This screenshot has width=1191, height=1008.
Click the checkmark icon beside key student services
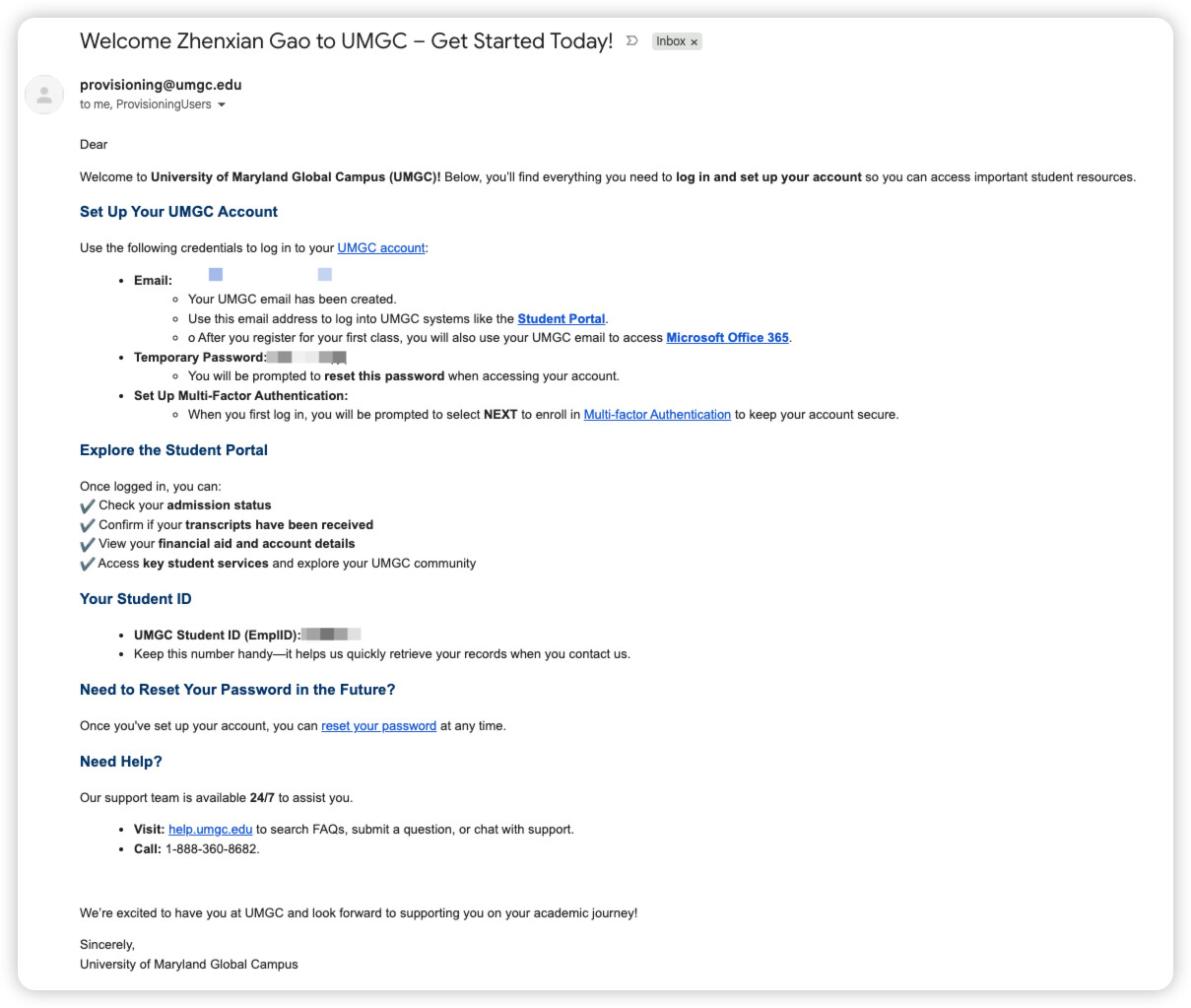click(x=88, y=564)
